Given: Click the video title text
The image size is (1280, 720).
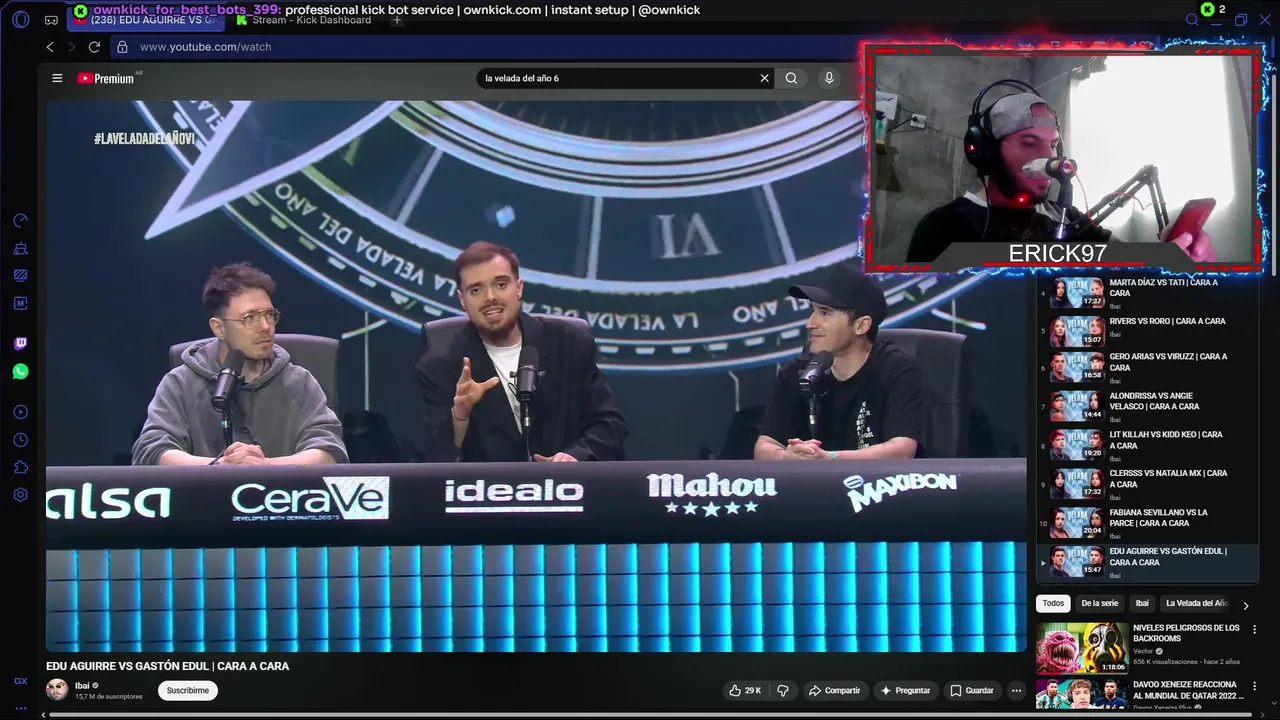Looking at the screenshot, I should coord(167,666).
